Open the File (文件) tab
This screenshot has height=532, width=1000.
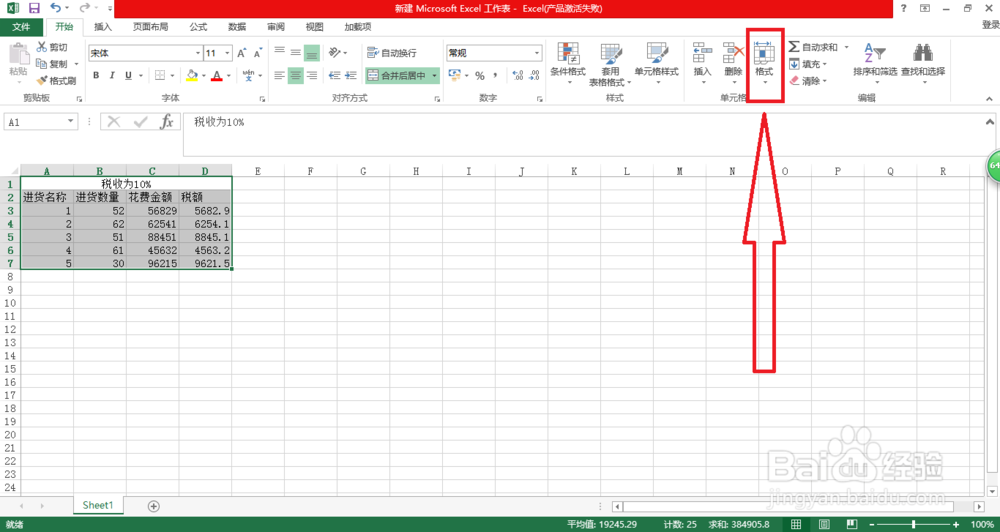pyautogui.click(x=21, y=27)
